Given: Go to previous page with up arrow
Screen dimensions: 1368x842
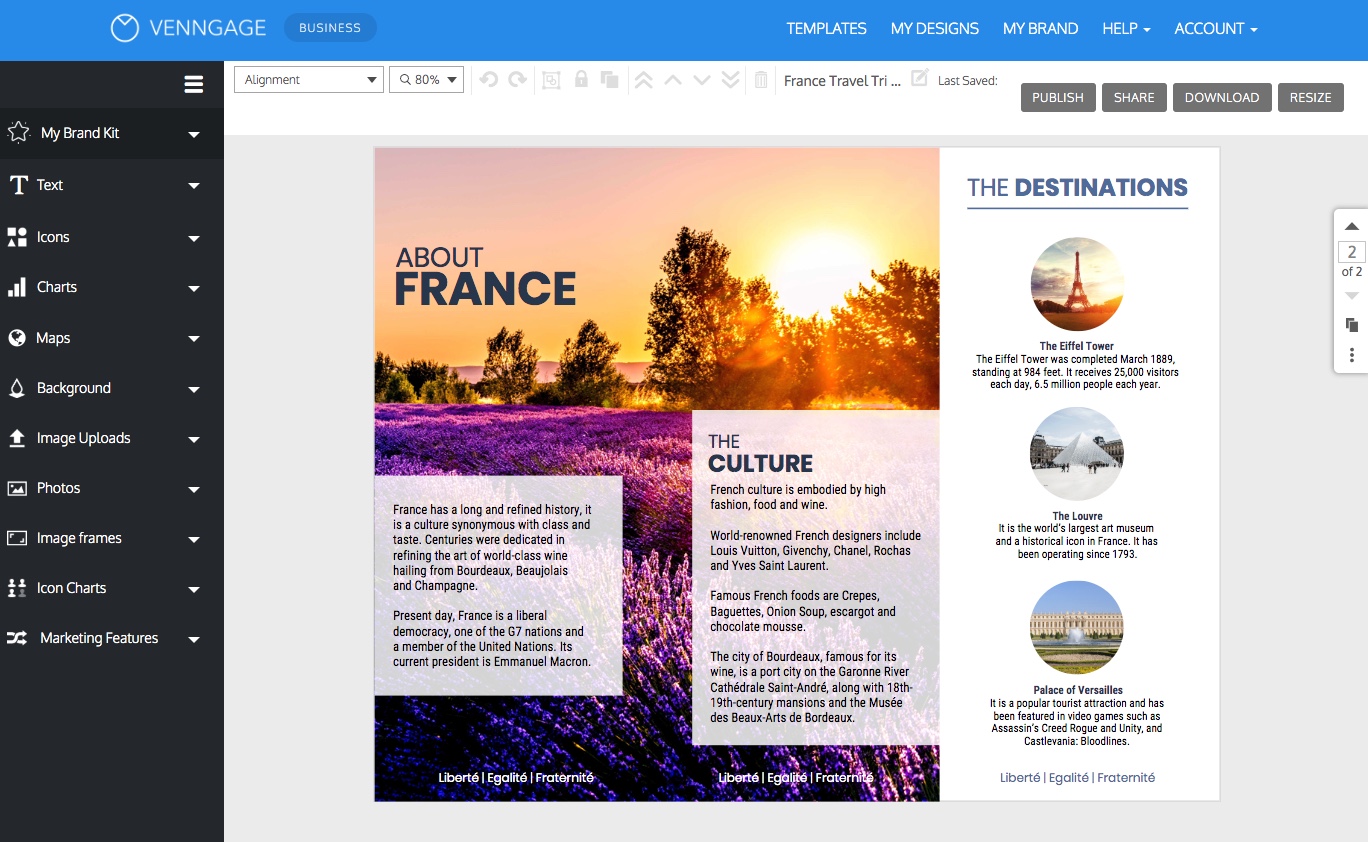Looking at the screenshot, I should (1352, 227).
